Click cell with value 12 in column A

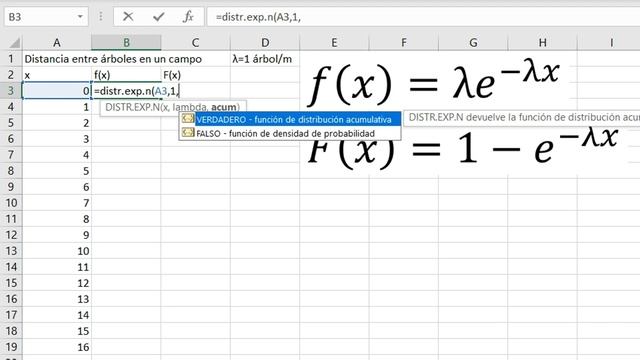[x=57, y=283]
